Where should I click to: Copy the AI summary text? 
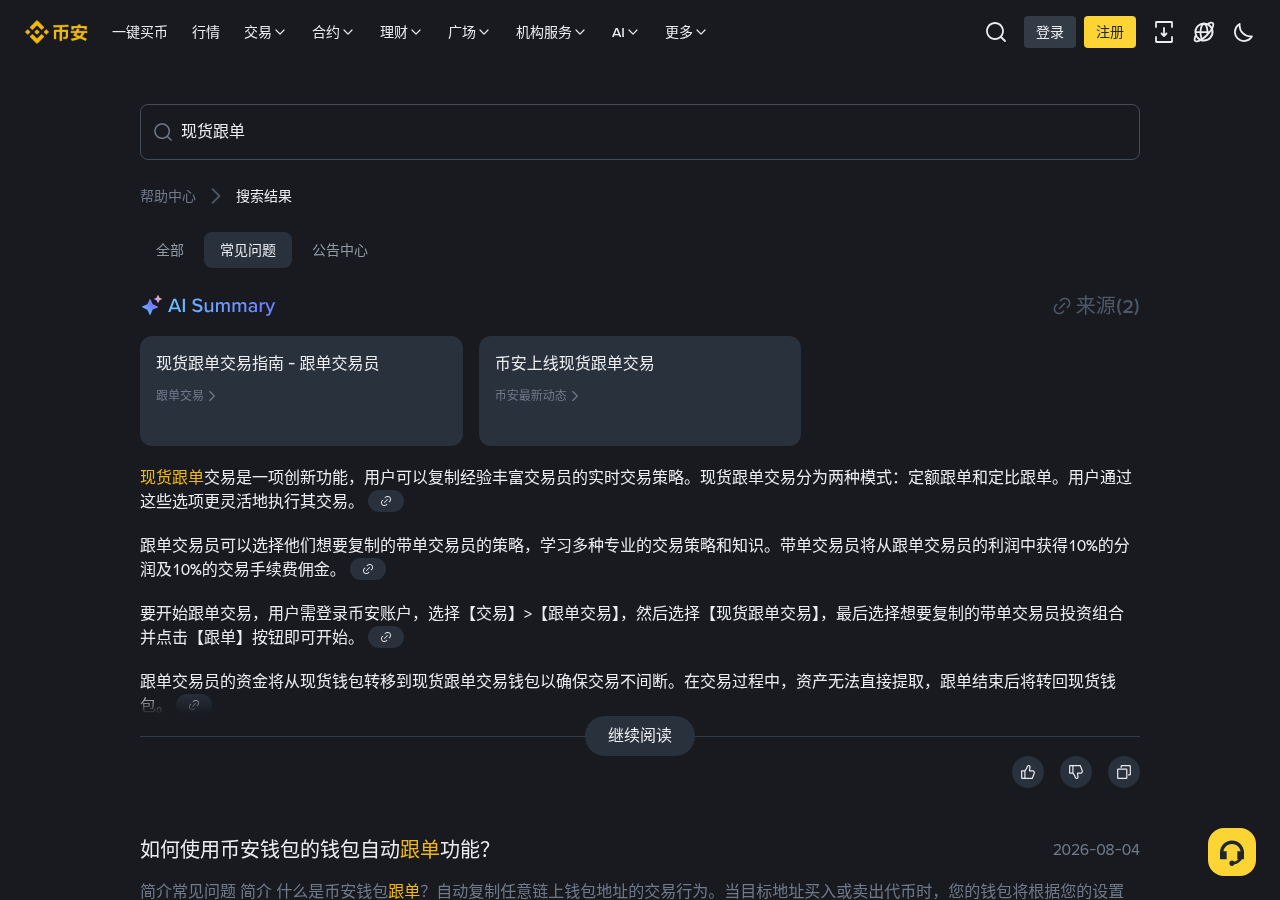tap(1124, 772)
